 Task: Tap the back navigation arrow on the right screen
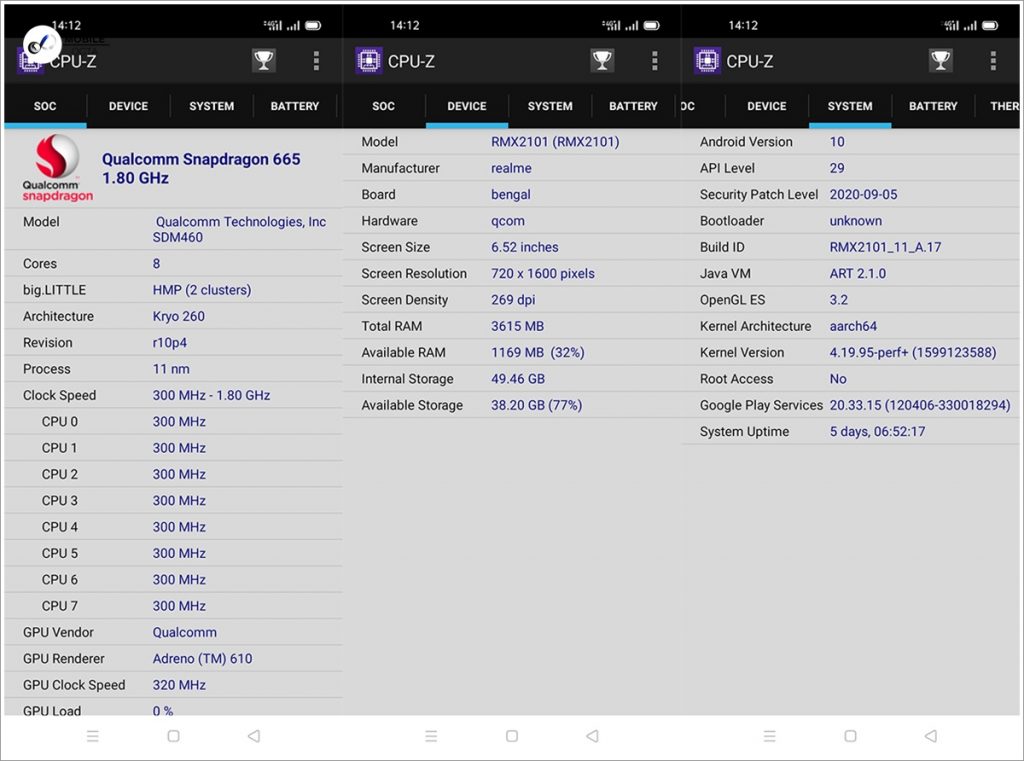coord(931,736)
